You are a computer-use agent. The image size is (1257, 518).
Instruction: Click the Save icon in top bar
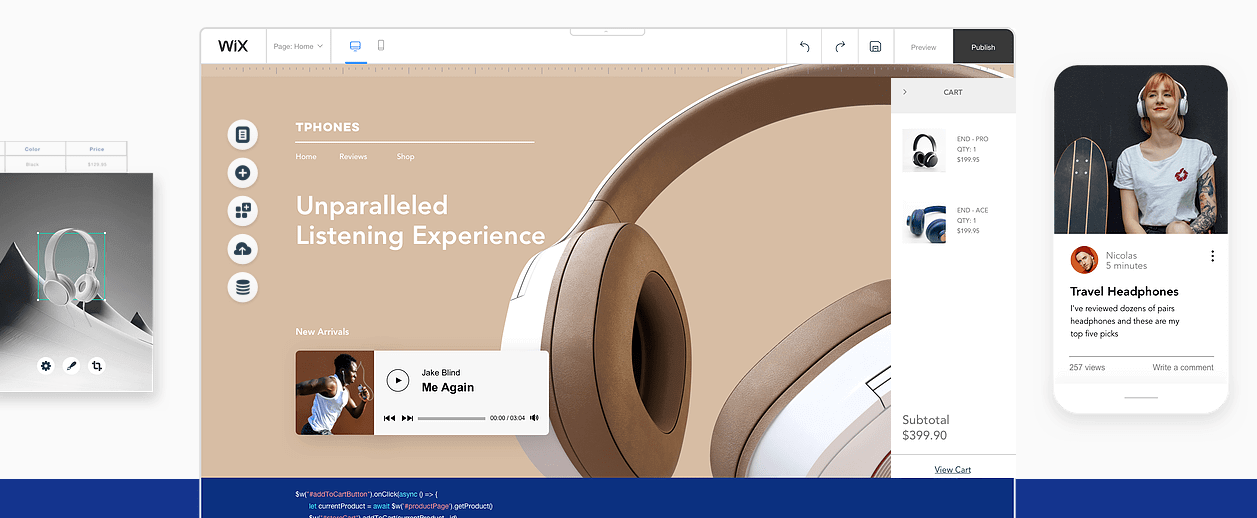875,47
